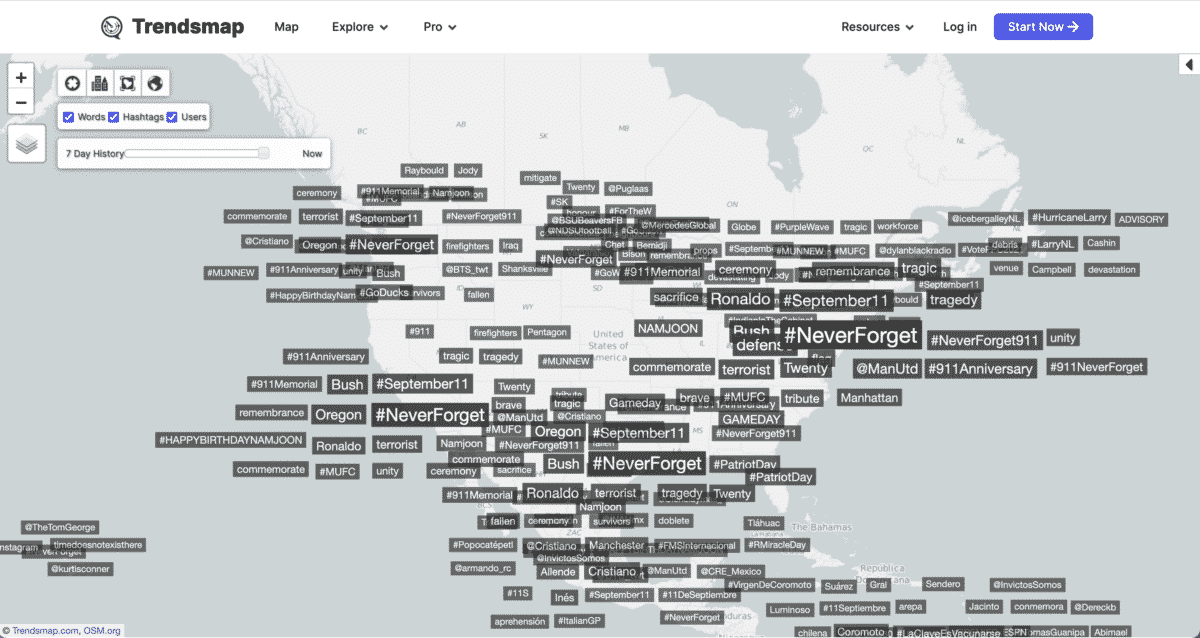This screenshot has width=1200, height=638.
Task: Click the #ItalianGP hashtag
Action: pos(580,621)
